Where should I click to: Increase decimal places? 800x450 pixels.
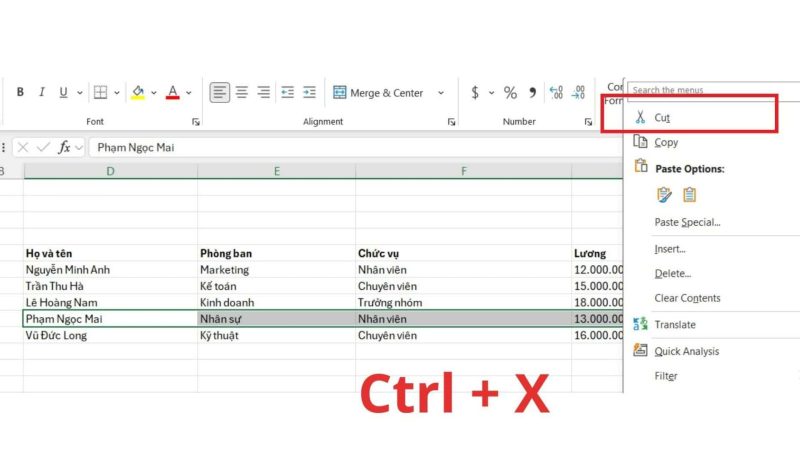(556, 92)
